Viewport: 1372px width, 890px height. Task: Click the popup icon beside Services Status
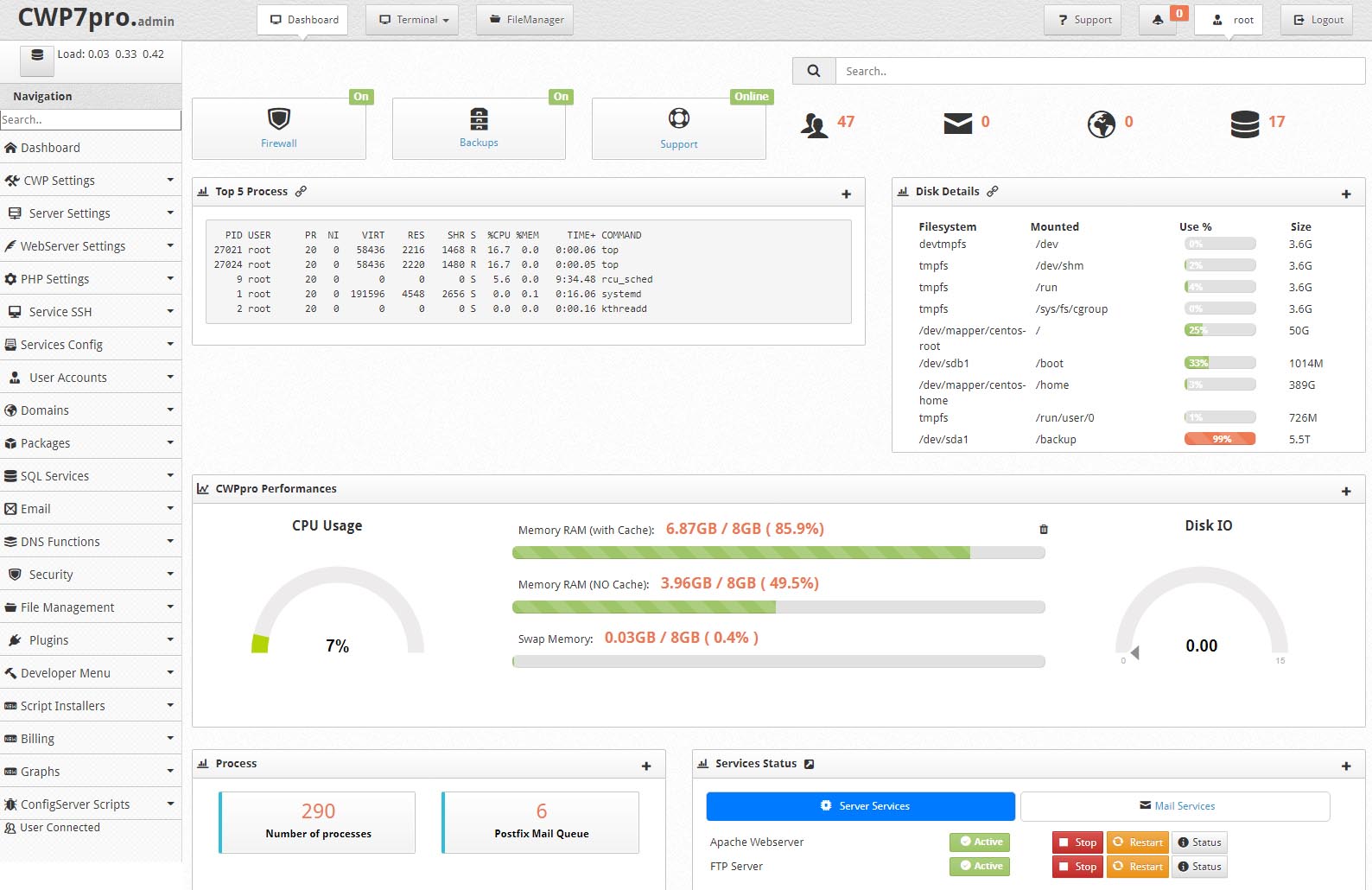(x=809, y=764)
